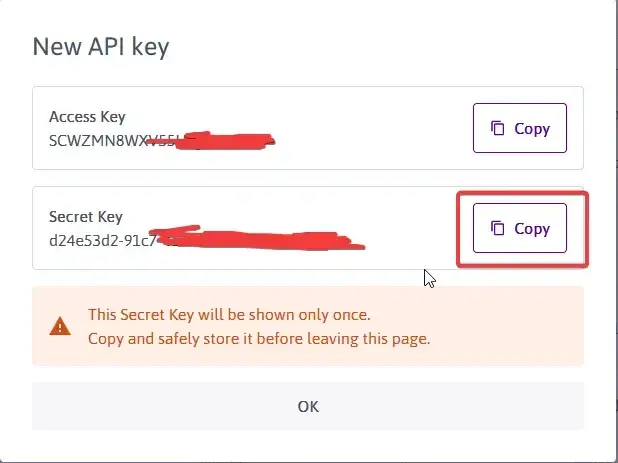
Task: Click the Access Key label
Action: 87,117
